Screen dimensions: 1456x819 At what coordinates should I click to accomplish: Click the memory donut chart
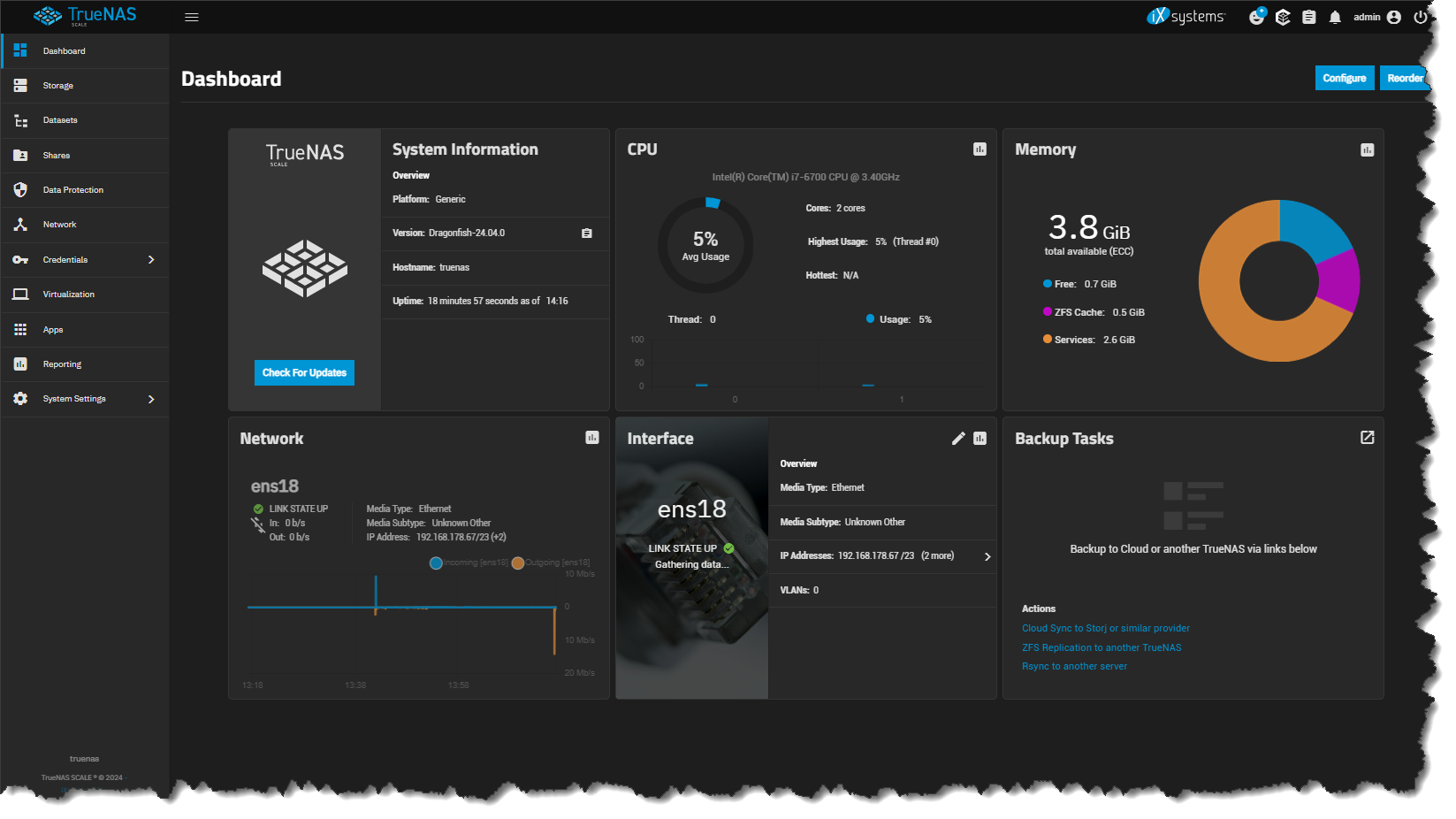(x=1279, y=280)
